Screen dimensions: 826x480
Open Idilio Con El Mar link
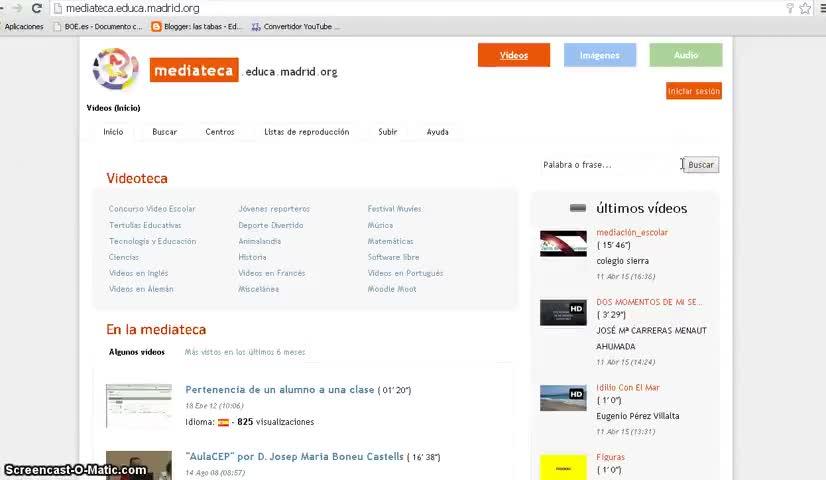627,387
